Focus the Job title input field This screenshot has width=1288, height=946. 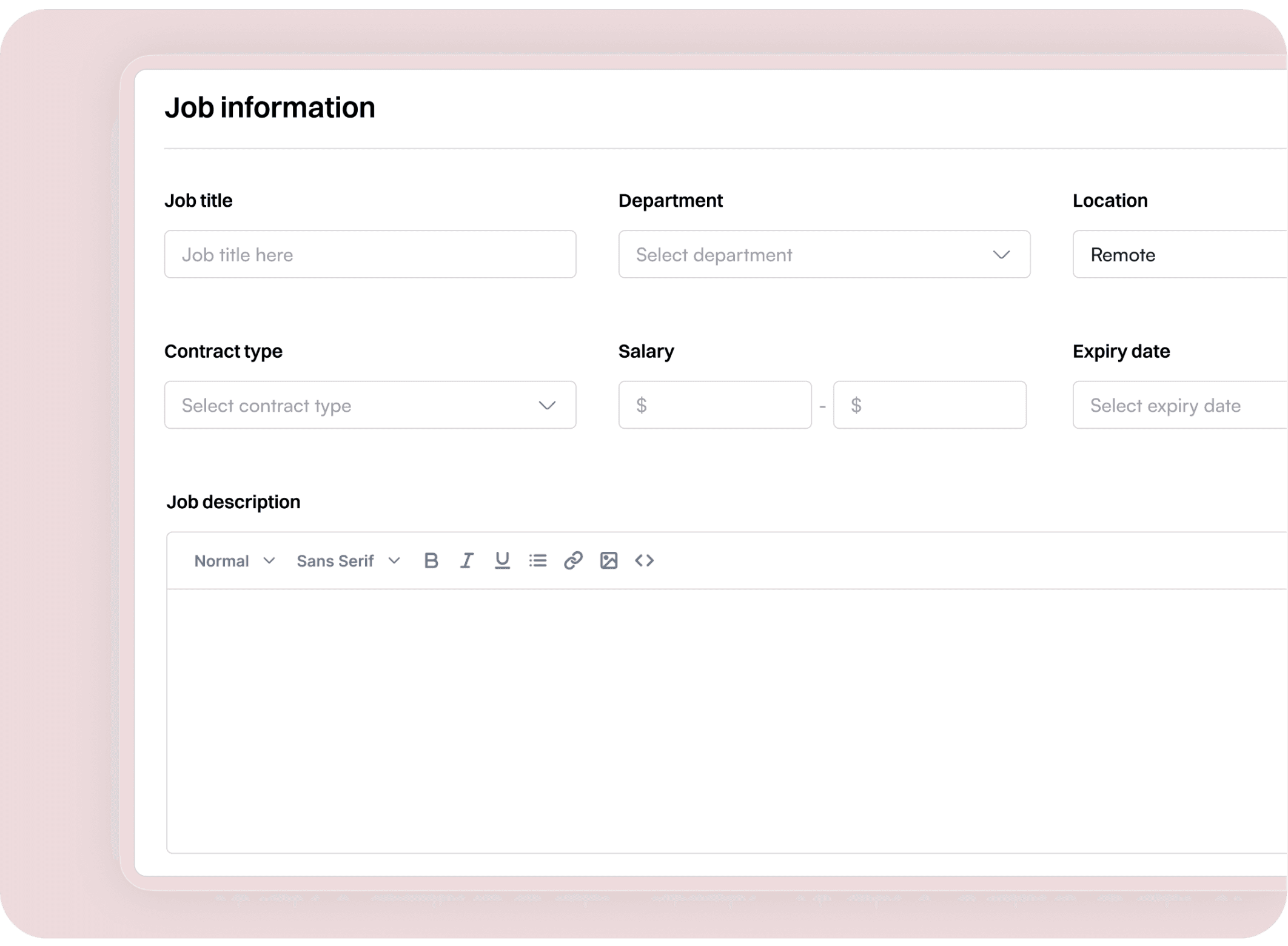(x=370, y=255)
